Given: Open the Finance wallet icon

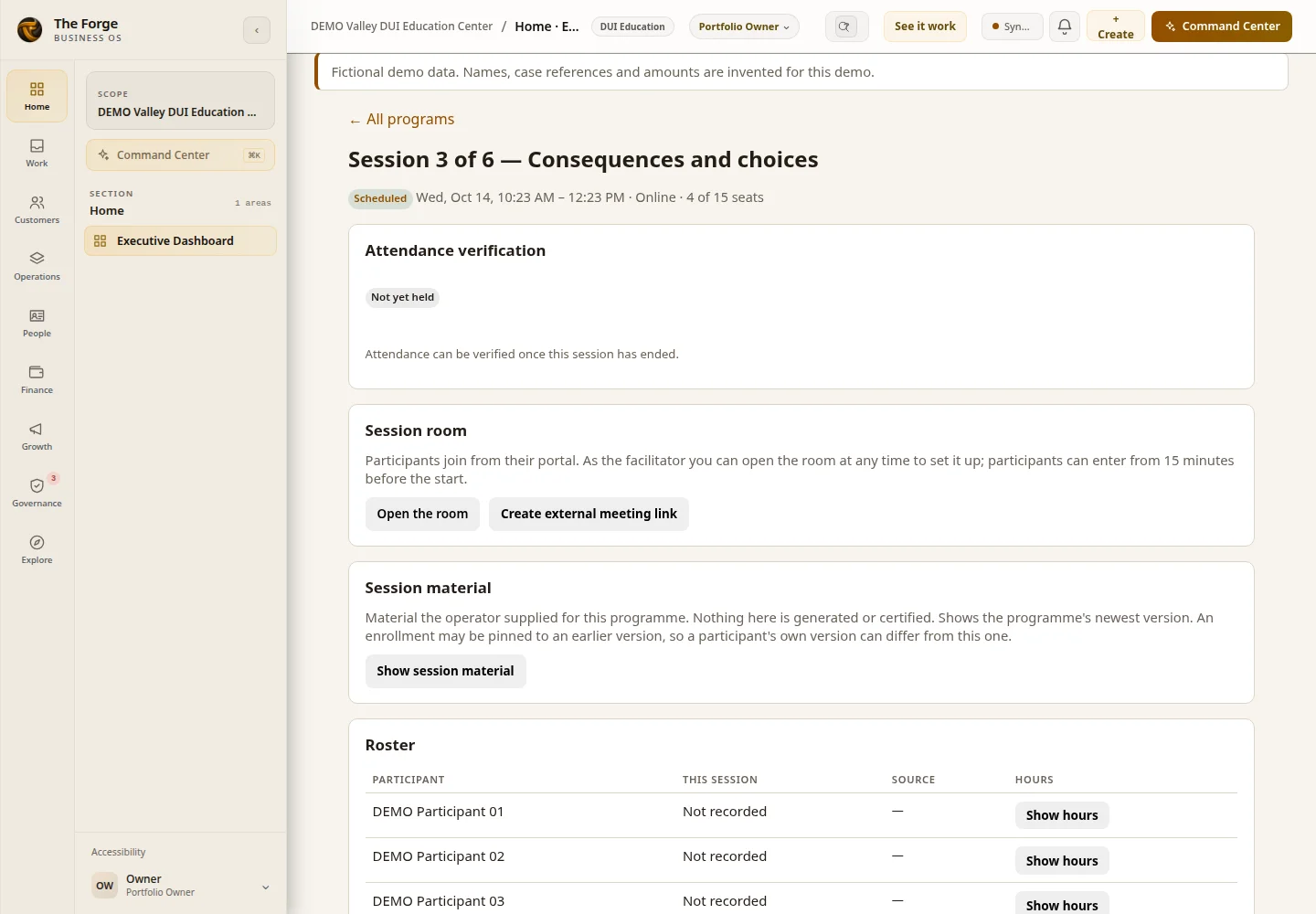Looking at the screenshot, I should [x=37, y=379].
